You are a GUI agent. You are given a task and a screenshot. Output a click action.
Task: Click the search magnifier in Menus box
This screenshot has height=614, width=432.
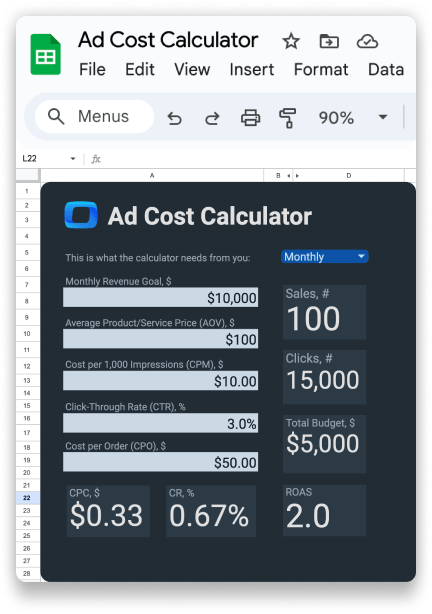pyautogui.click(x=56, y=117)
